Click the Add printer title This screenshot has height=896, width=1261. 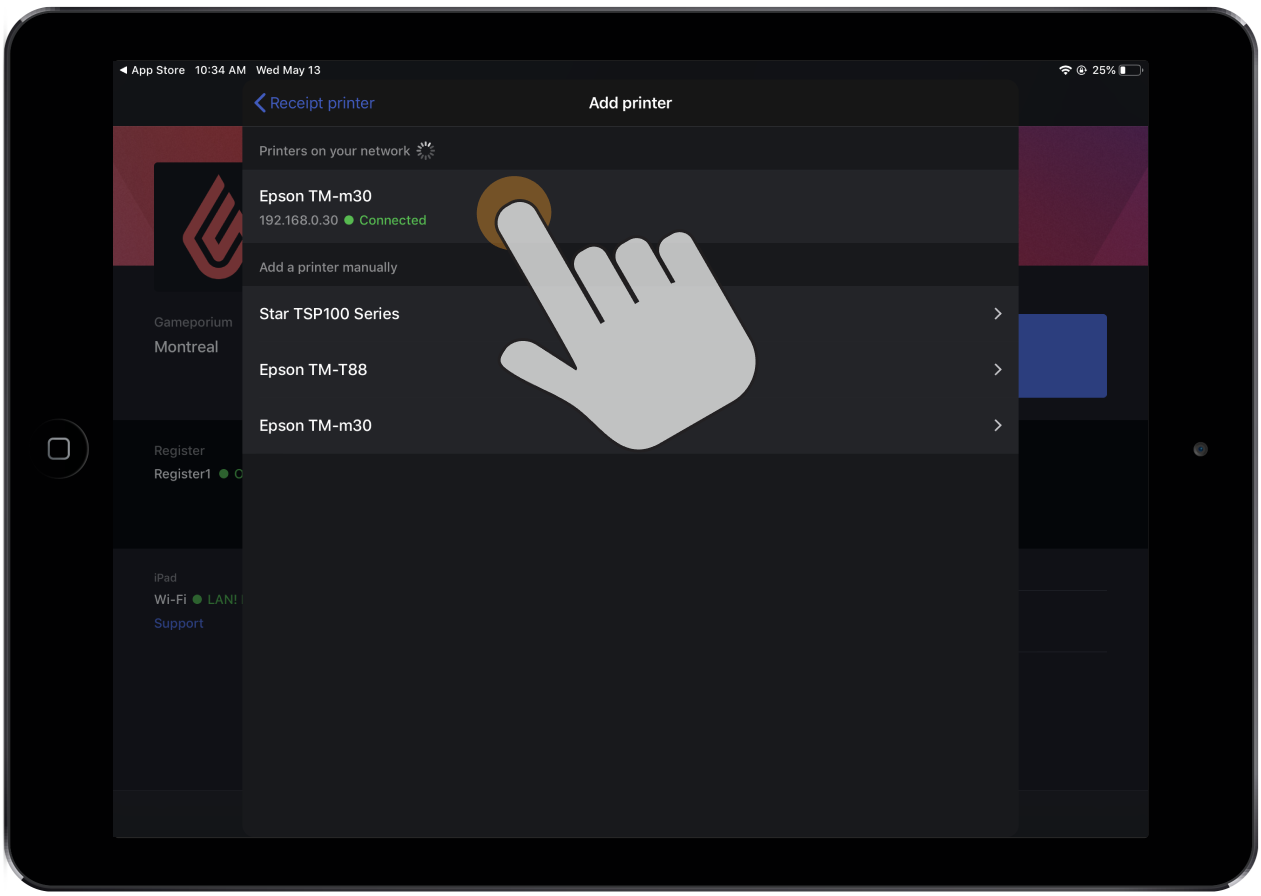[x=630, y=103]
